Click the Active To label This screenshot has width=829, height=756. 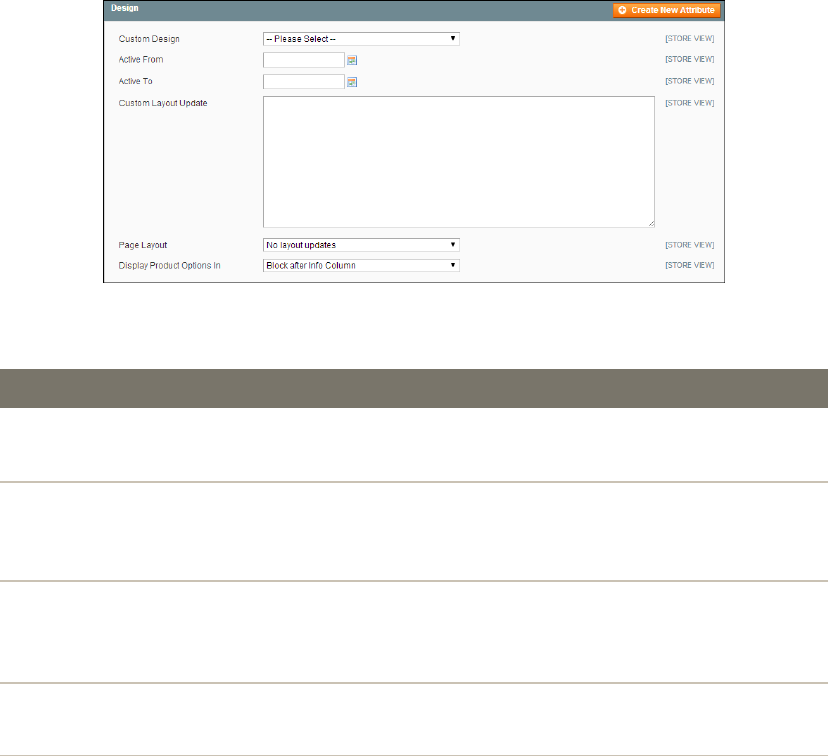click(135, 81)
